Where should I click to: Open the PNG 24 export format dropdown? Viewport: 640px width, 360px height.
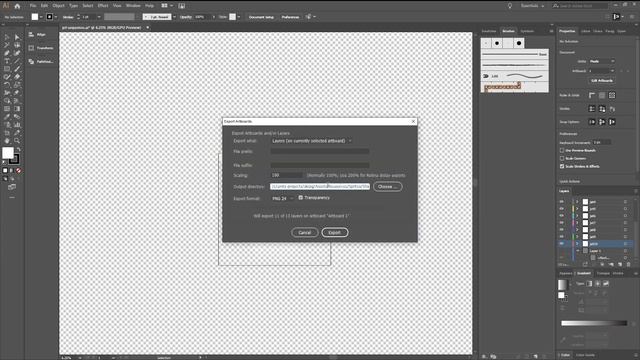[x=283, y=198]
